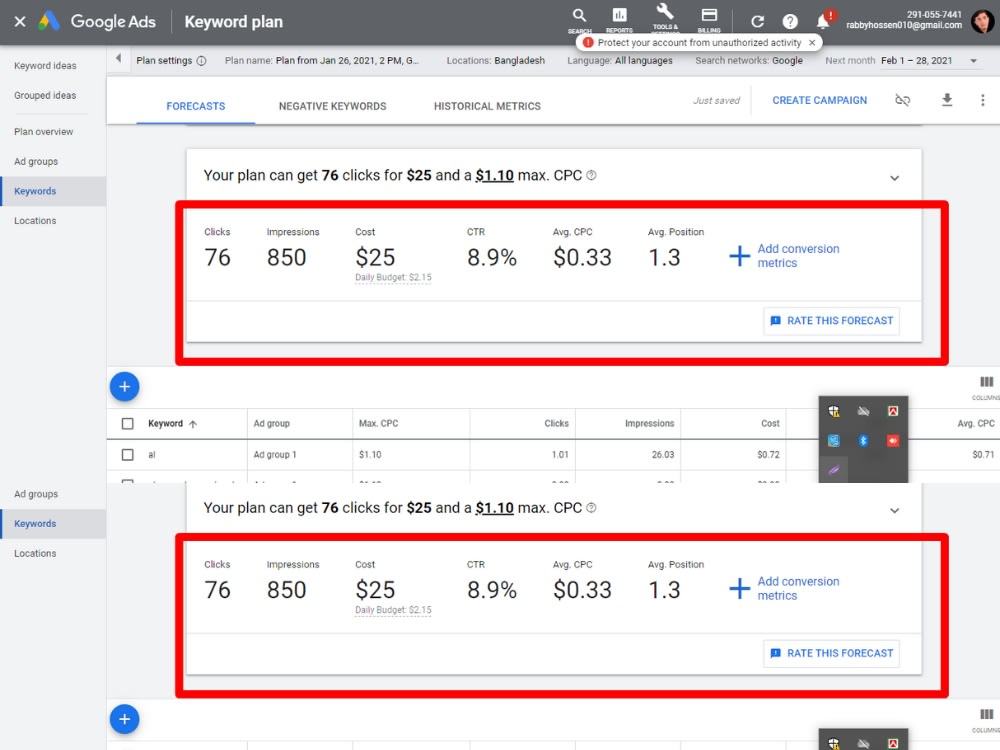Click the help icon beside upper max. CPC

pos(591,175)
